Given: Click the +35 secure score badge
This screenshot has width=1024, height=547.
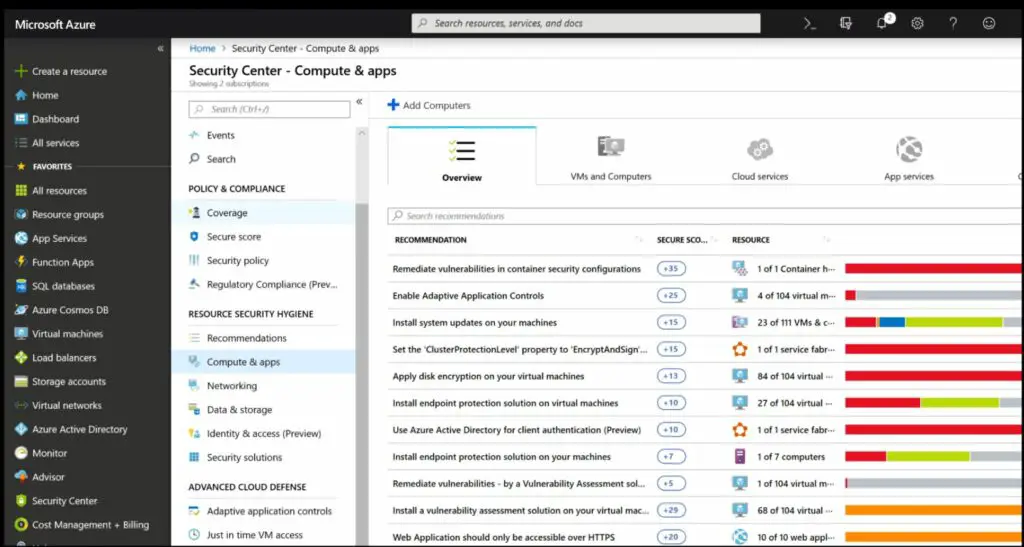Looking at the screenshot, I should 671,268.
